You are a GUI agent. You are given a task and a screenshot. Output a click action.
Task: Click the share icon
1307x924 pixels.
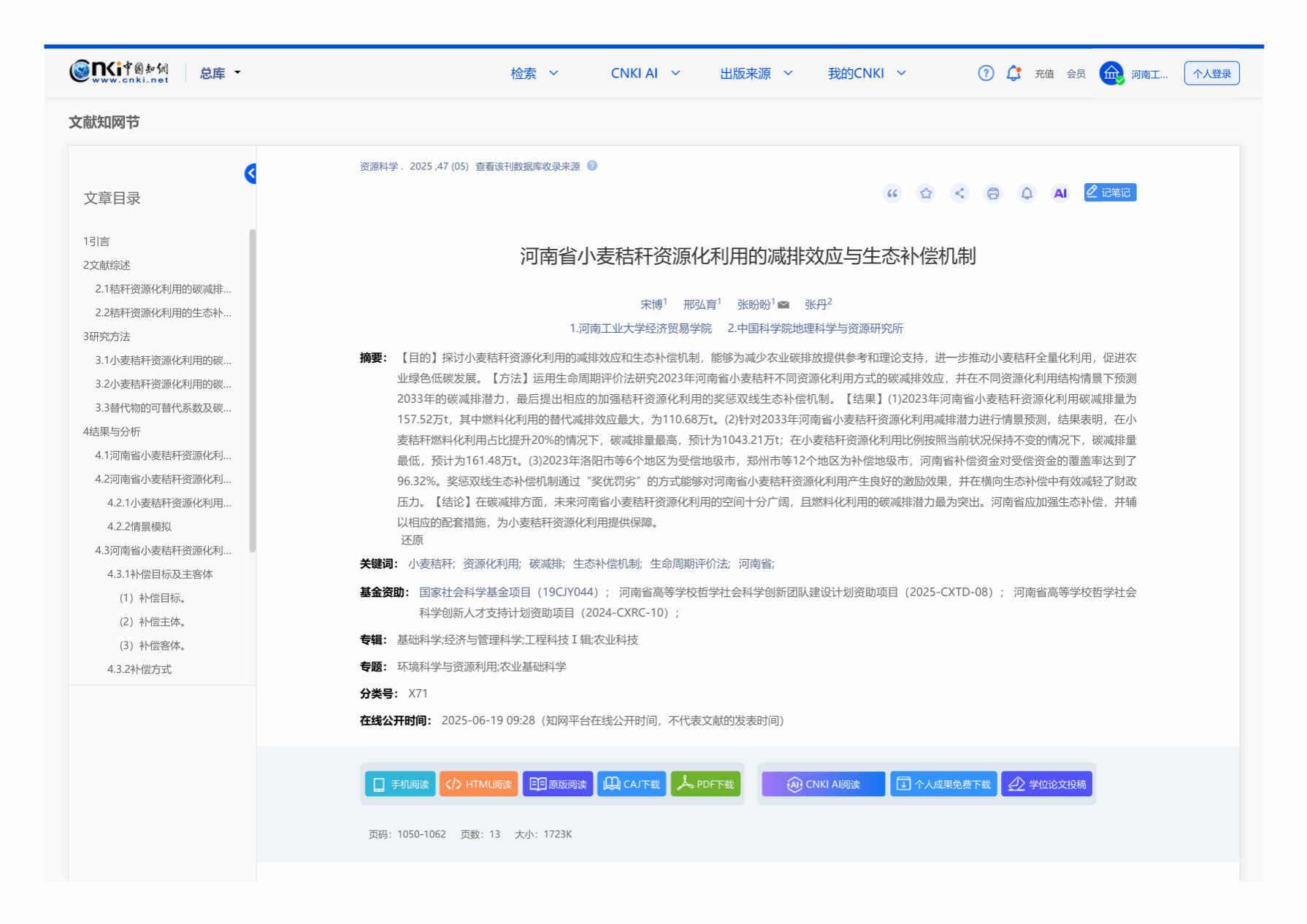point(959,193)
